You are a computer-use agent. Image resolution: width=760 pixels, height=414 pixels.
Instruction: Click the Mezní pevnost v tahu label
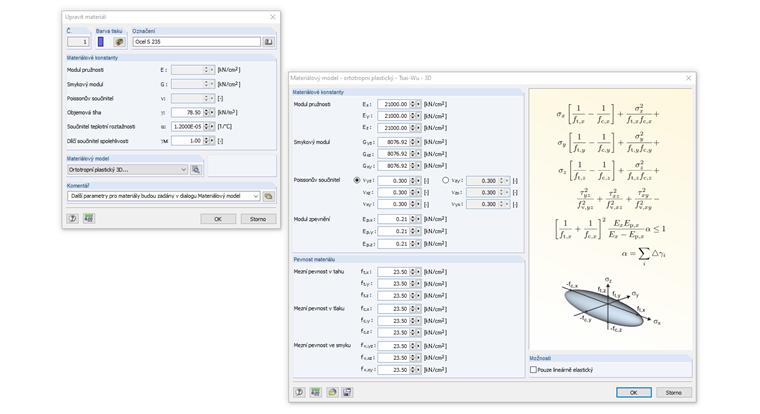[319, 272]
